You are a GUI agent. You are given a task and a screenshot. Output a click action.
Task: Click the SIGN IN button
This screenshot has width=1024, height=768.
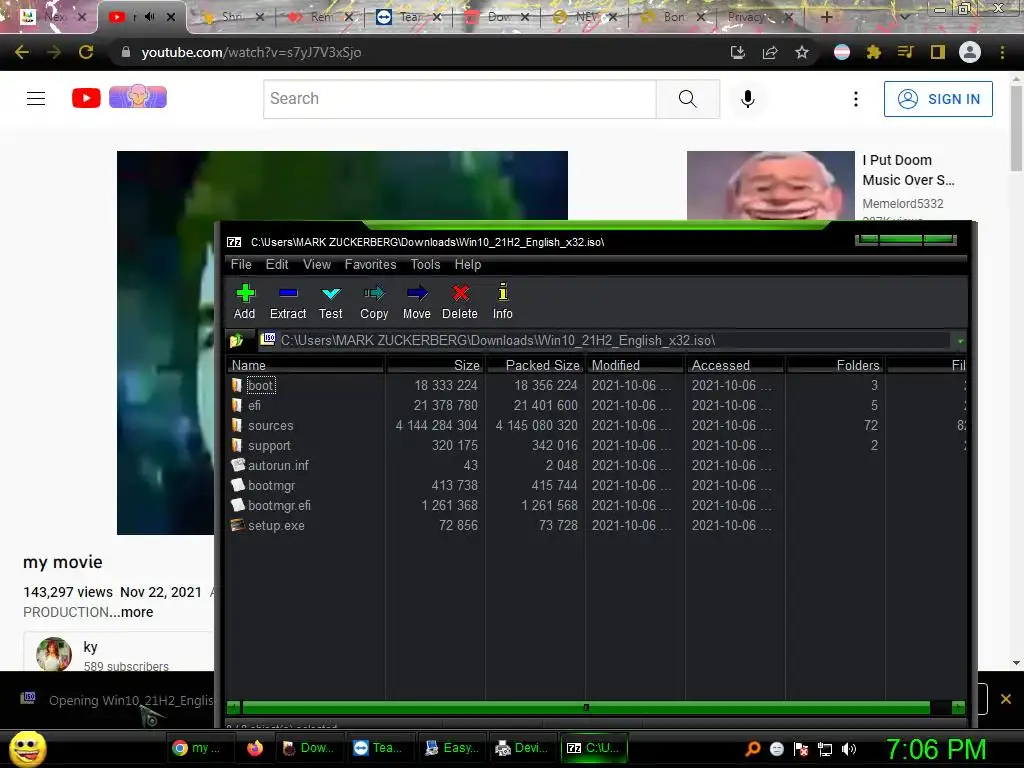tap(938, 99)
